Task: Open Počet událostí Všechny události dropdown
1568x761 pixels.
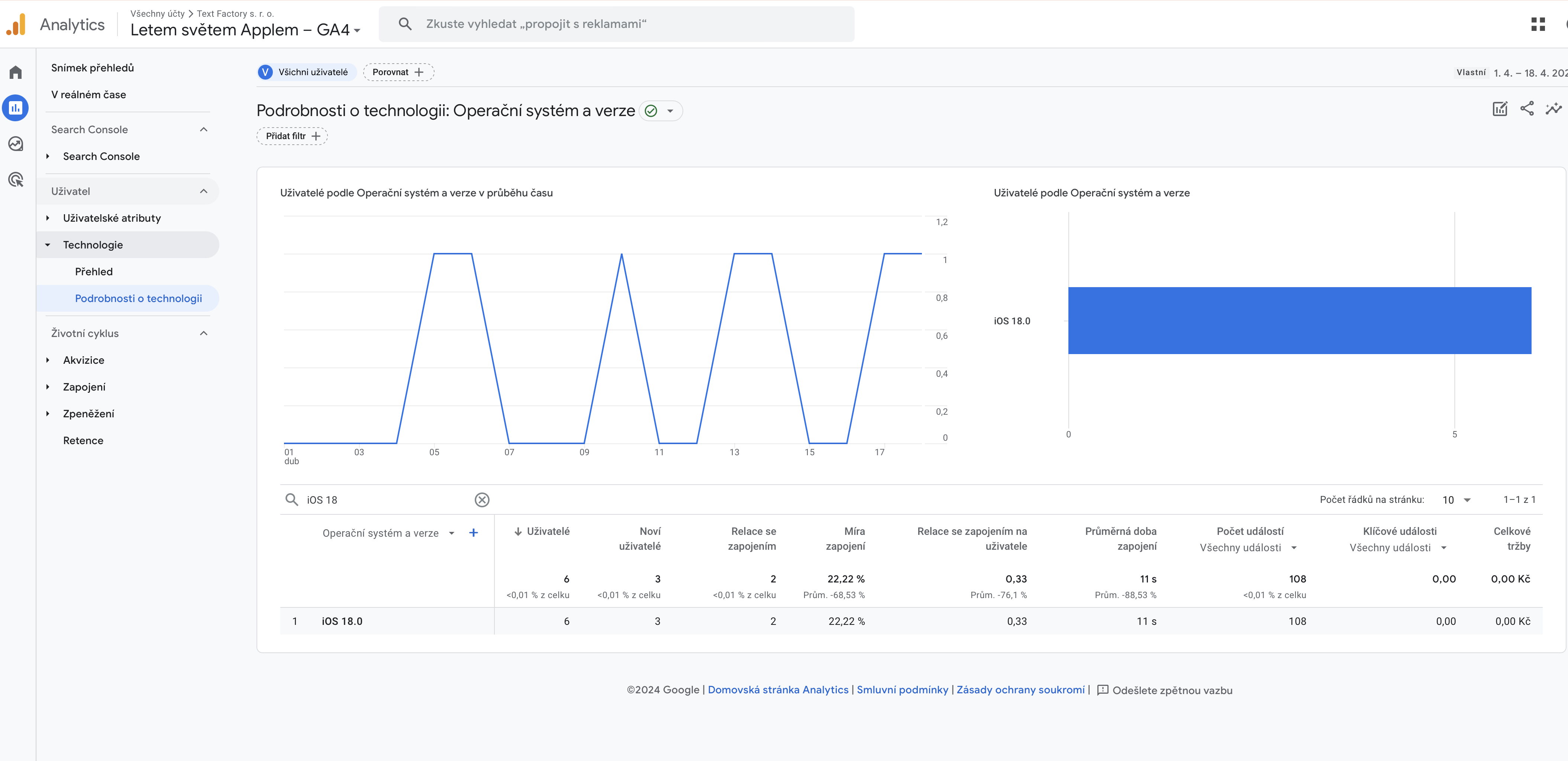Action: (x=1248, y=547)
